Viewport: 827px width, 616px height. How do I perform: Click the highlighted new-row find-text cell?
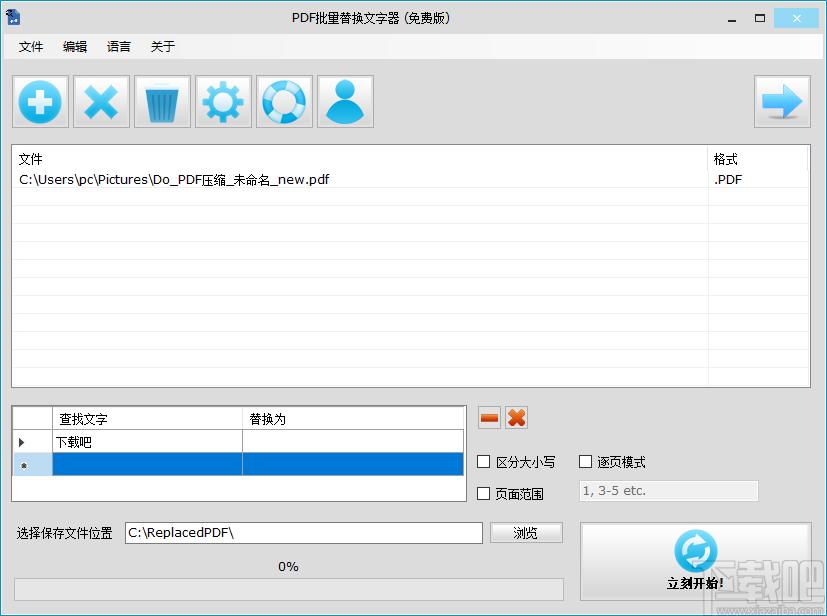pyautogui.click(x=147, y=464)
